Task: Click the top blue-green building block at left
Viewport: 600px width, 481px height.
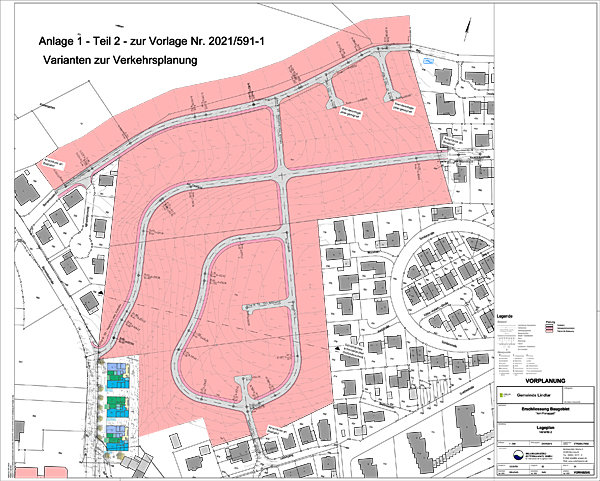Action: tap(119, 375)
